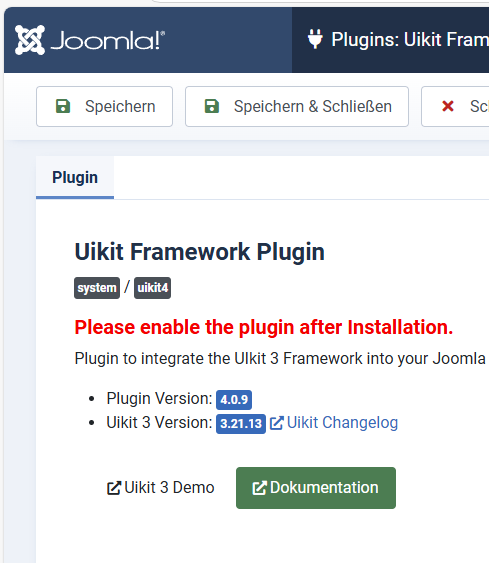The width and height of the screenshot is (489, 563).
Task: Save plugin with Speichern button
Action: pos(104,106)
